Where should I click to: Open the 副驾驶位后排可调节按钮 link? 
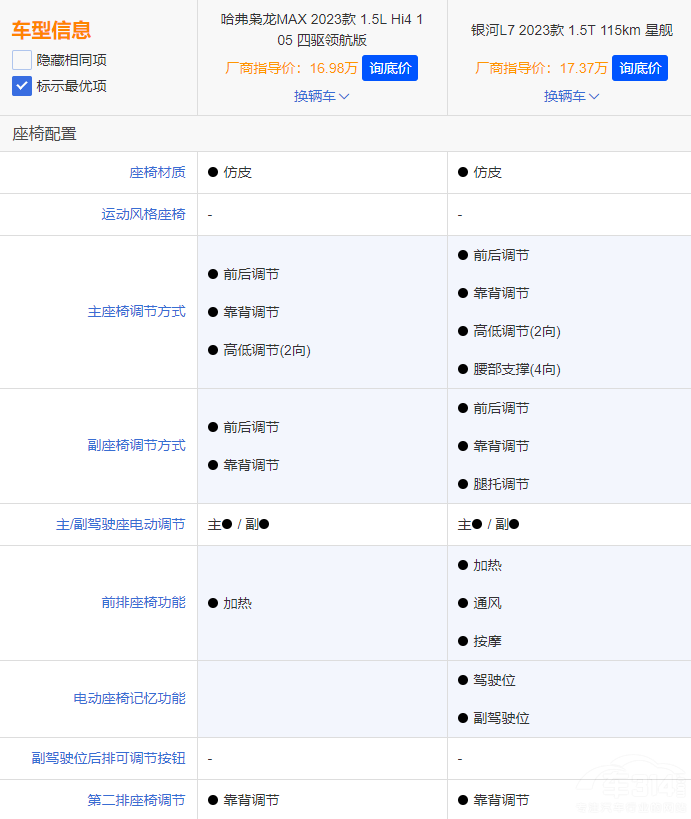(108, 759)
